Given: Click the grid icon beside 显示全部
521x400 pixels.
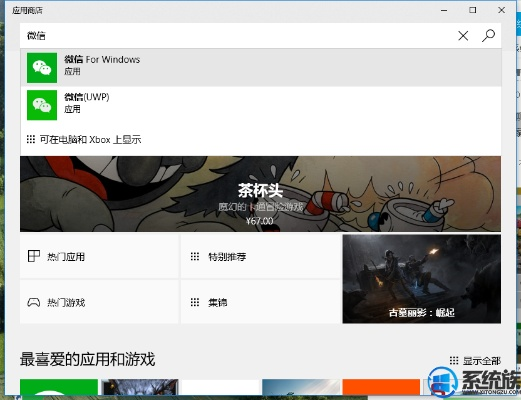Looking at the screenshot, I should click(x=454, y=360).
